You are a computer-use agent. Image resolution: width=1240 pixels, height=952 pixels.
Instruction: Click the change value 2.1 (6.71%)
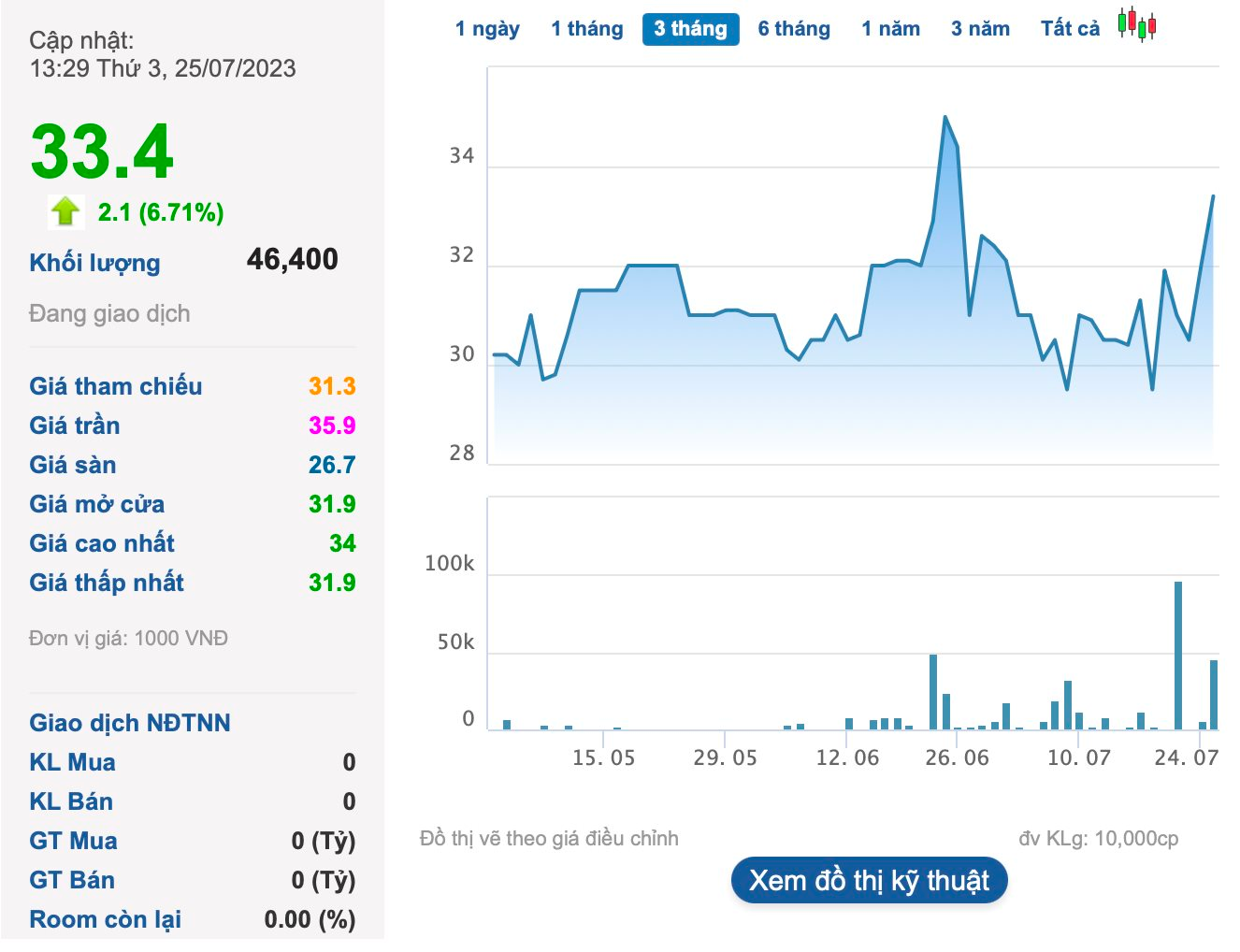coord(161,212)
